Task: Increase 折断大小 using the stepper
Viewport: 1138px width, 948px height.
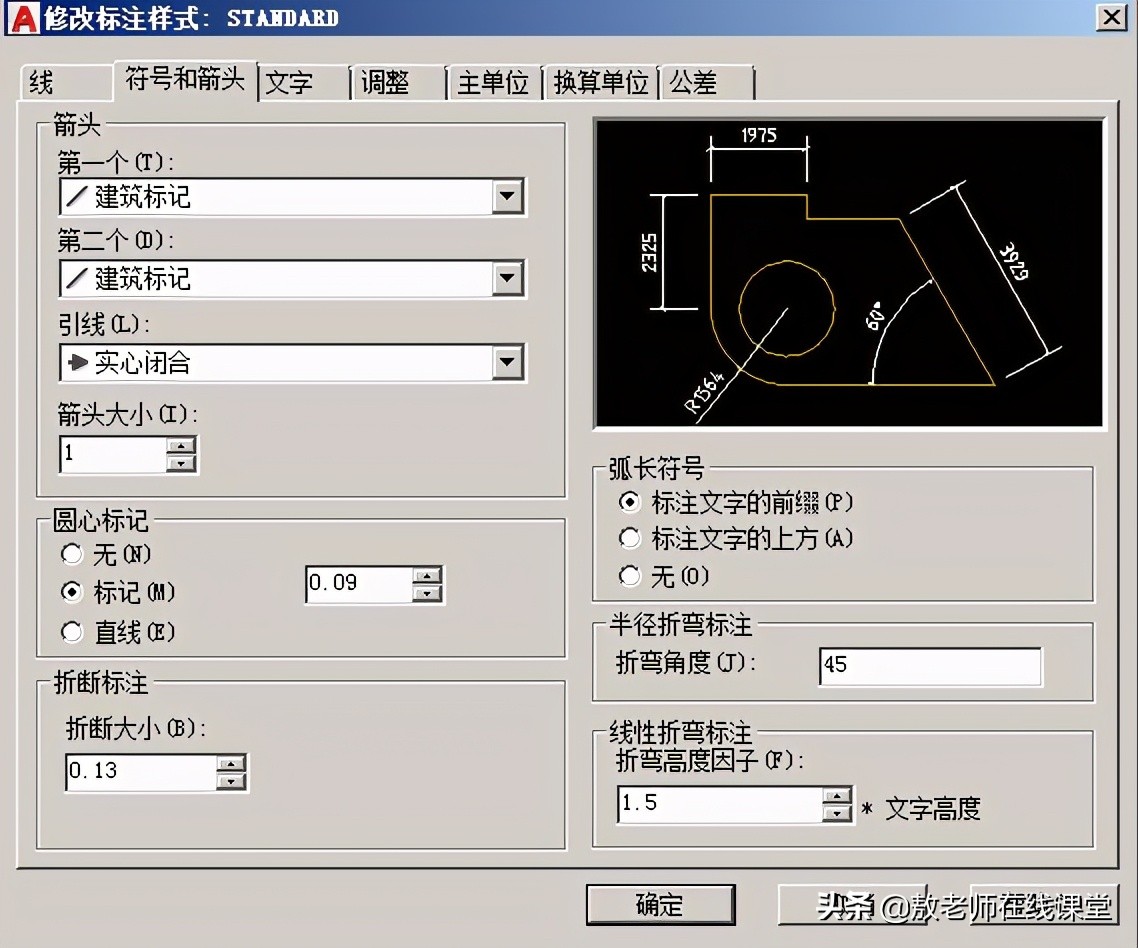Action: pyautogui.click(x=232, y=765)
